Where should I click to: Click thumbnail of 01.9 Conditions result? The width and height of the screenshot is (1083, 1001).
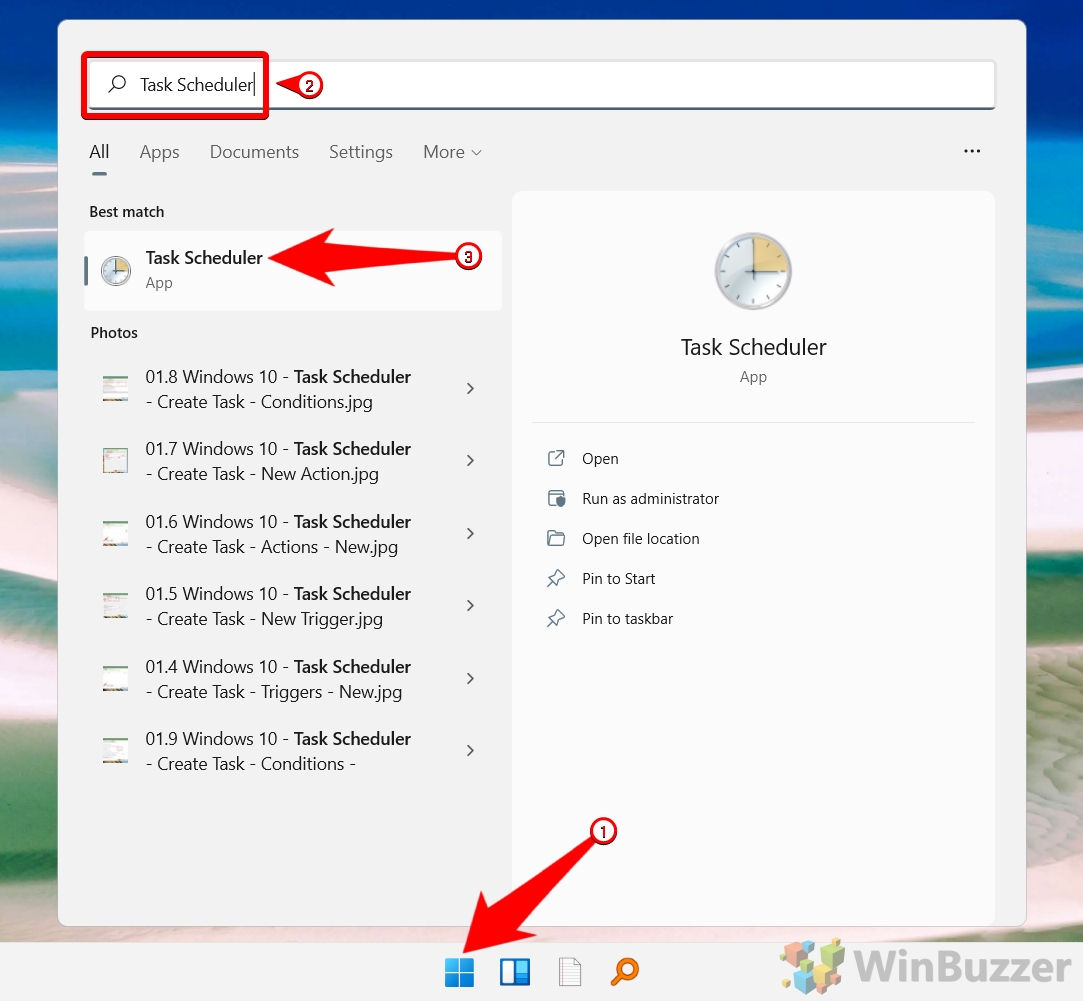tap(115, 750)
